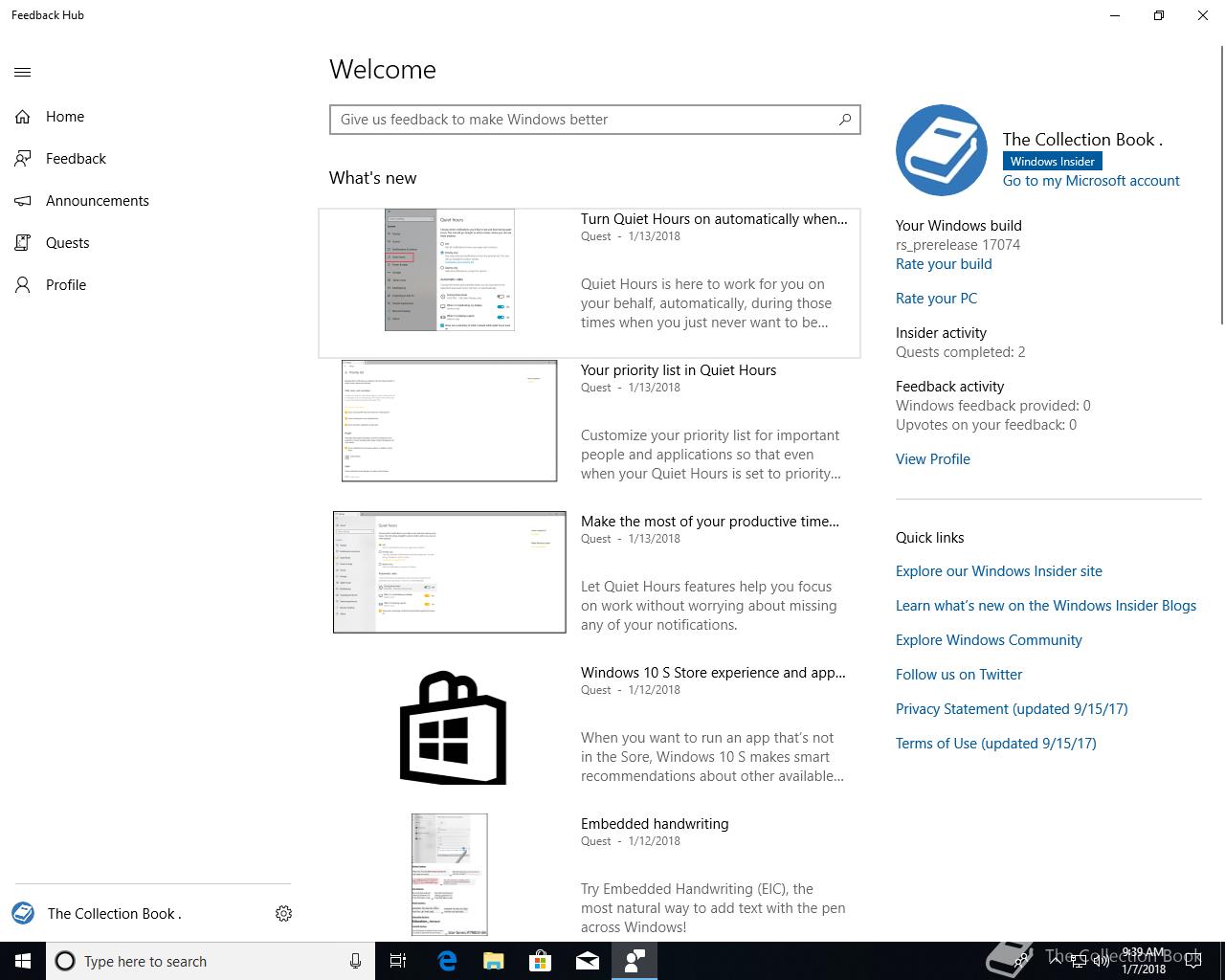The height and width of the screenshot is (980, 1225).
Task: Click the Profile person icon
Action: [x=23, y=285]
